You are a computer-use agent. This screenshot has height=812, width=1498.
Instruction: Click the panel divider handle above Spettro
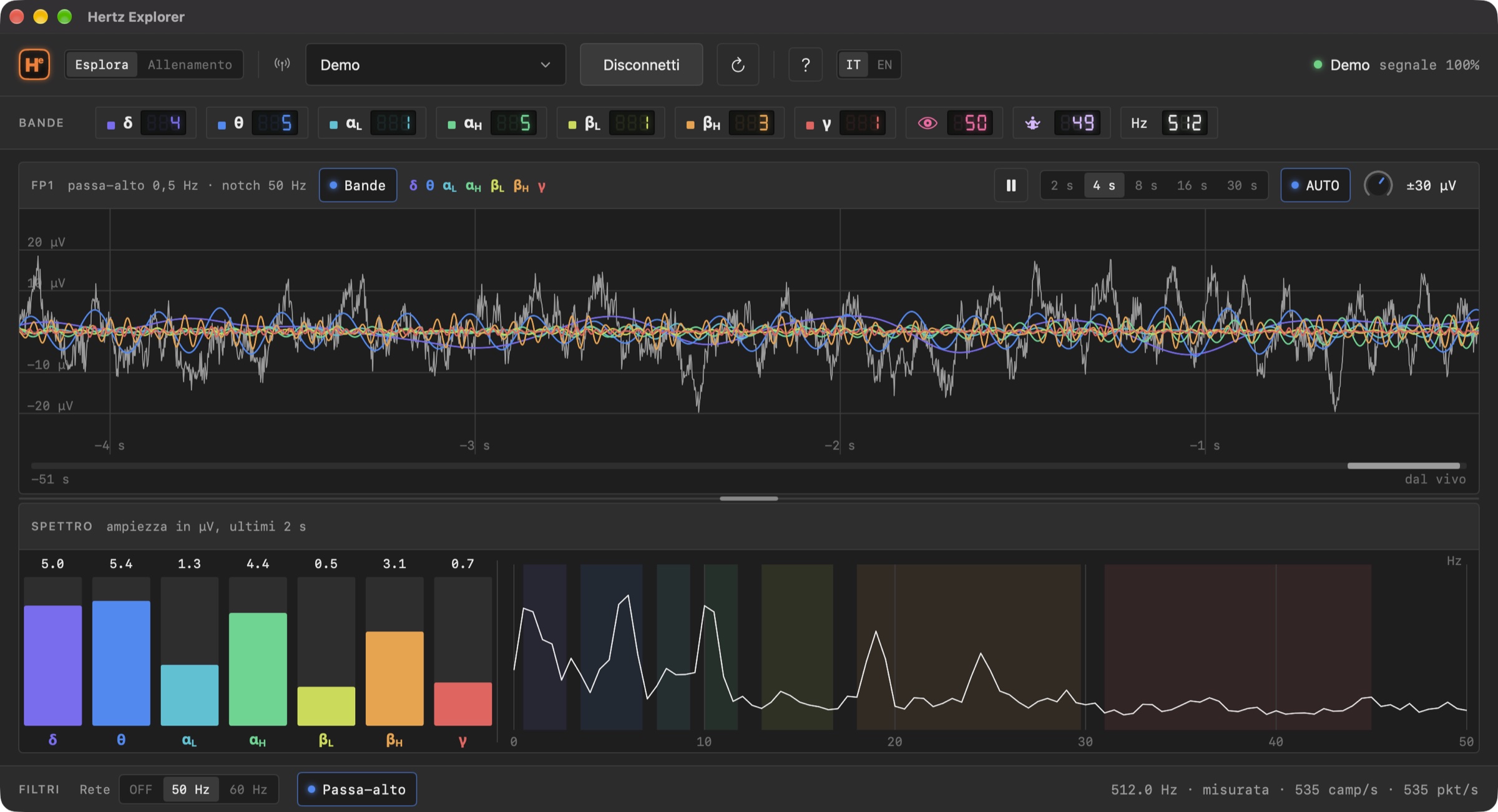click(748, 499)
